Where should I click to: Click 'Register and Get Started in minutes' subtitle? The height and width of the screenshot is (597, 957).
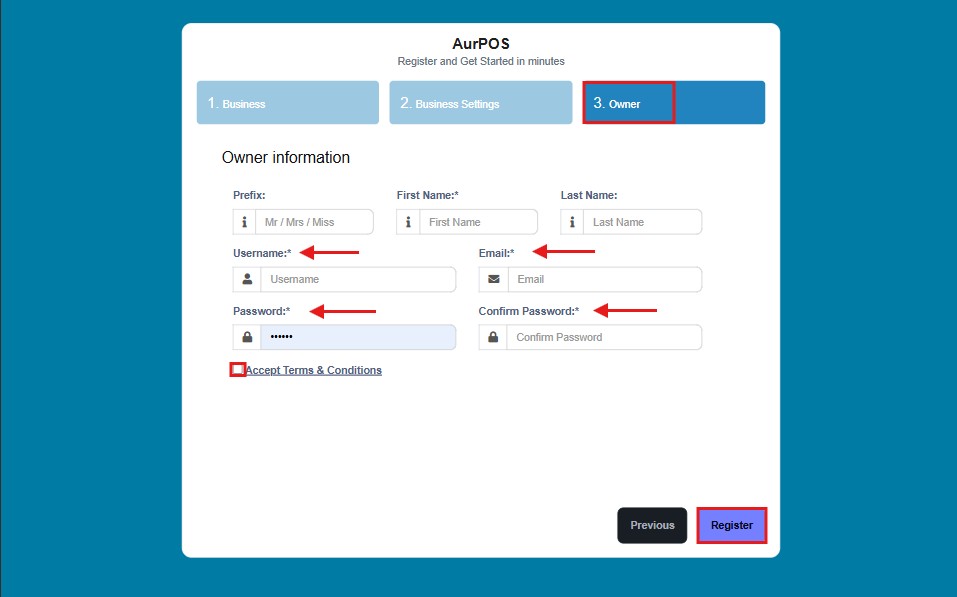481,61
